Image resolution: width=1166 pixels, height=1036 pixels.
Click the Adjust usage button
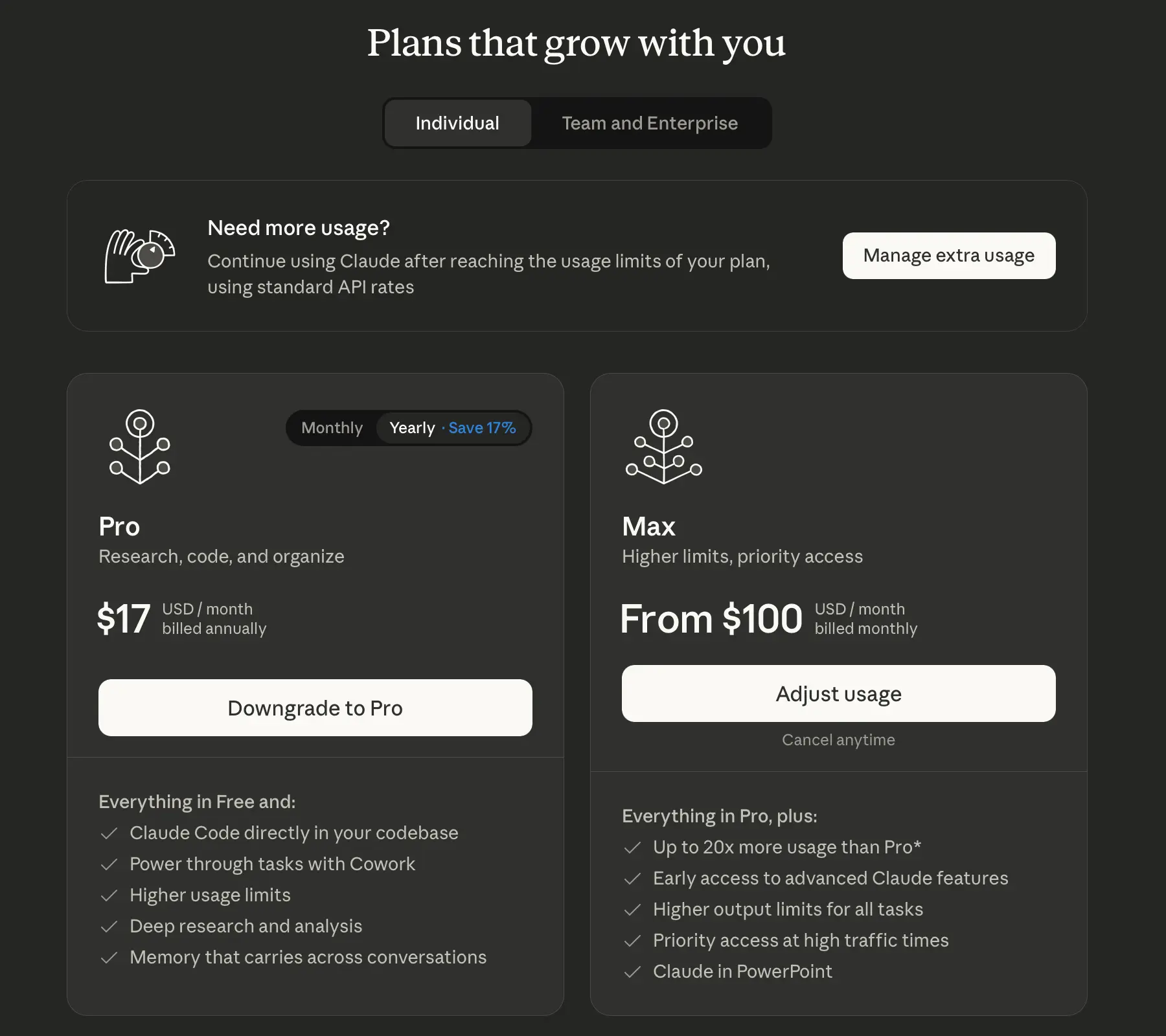pyautogui.click(x=838, y=693)
